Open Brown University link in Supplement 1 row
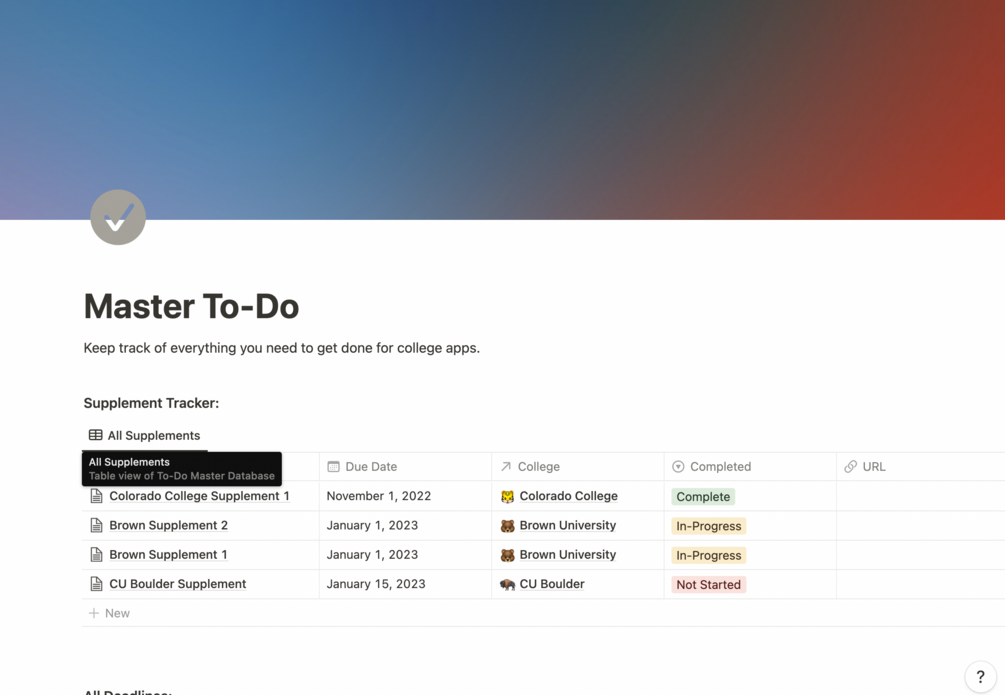This screenshot has width=1005, height=695. tap(568, 555)
